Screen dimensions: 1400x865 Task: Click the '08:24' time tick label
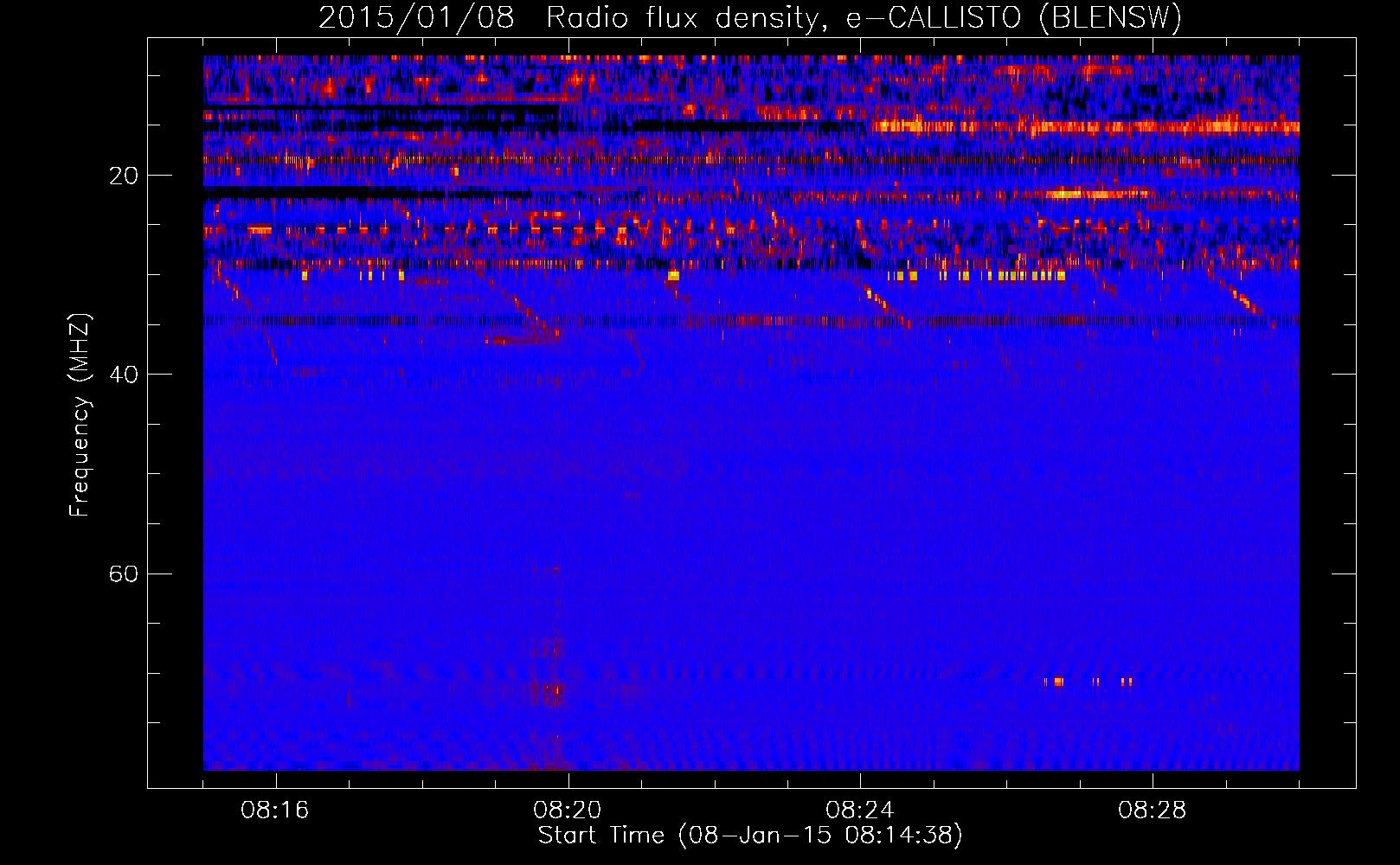[x=860, y=811]
